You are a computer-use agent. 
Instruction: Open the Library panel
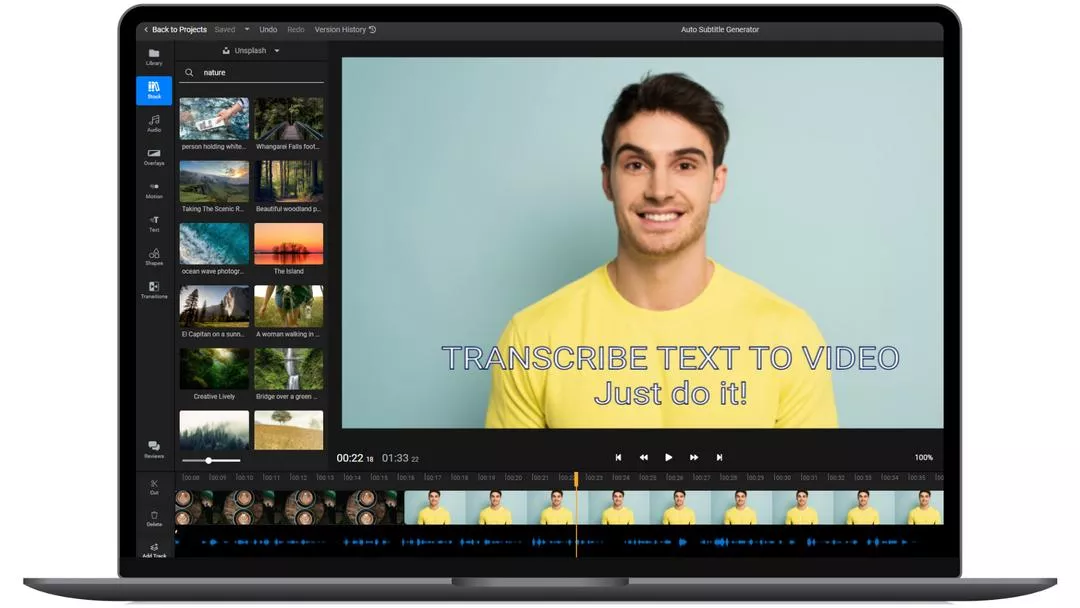coord(153,58)
